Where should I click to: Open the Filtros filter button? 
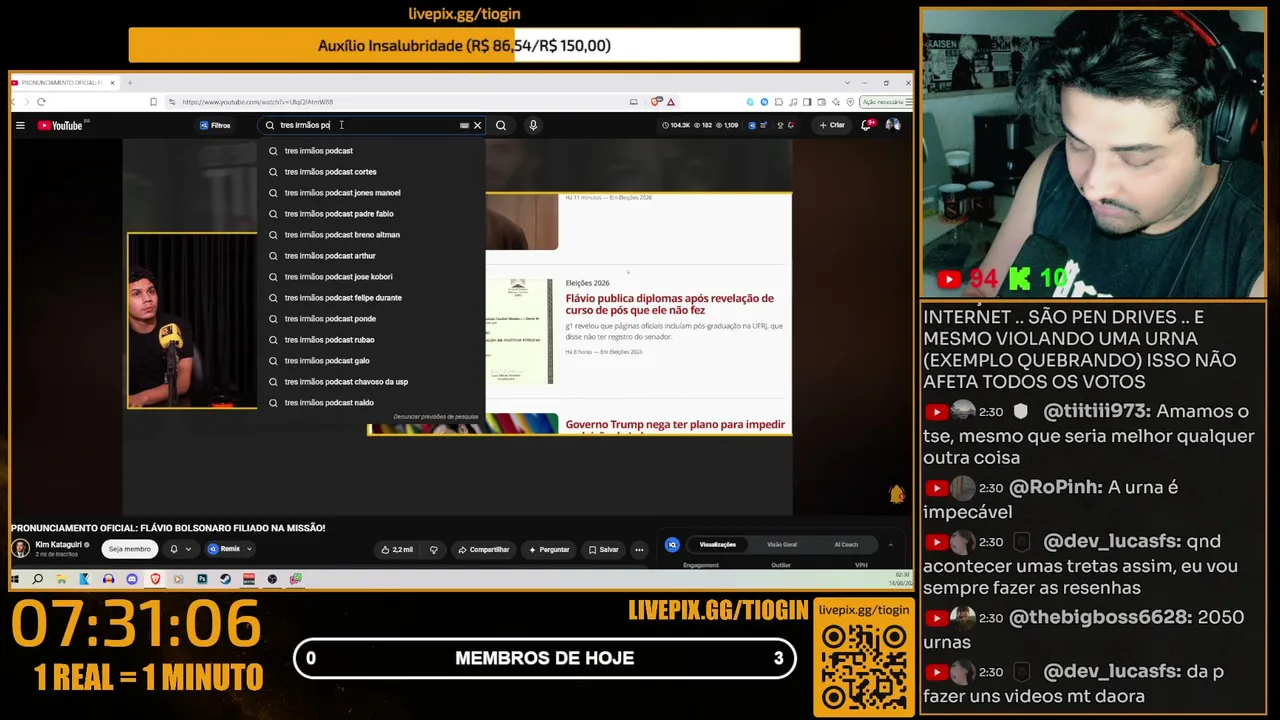pos(215,125)
